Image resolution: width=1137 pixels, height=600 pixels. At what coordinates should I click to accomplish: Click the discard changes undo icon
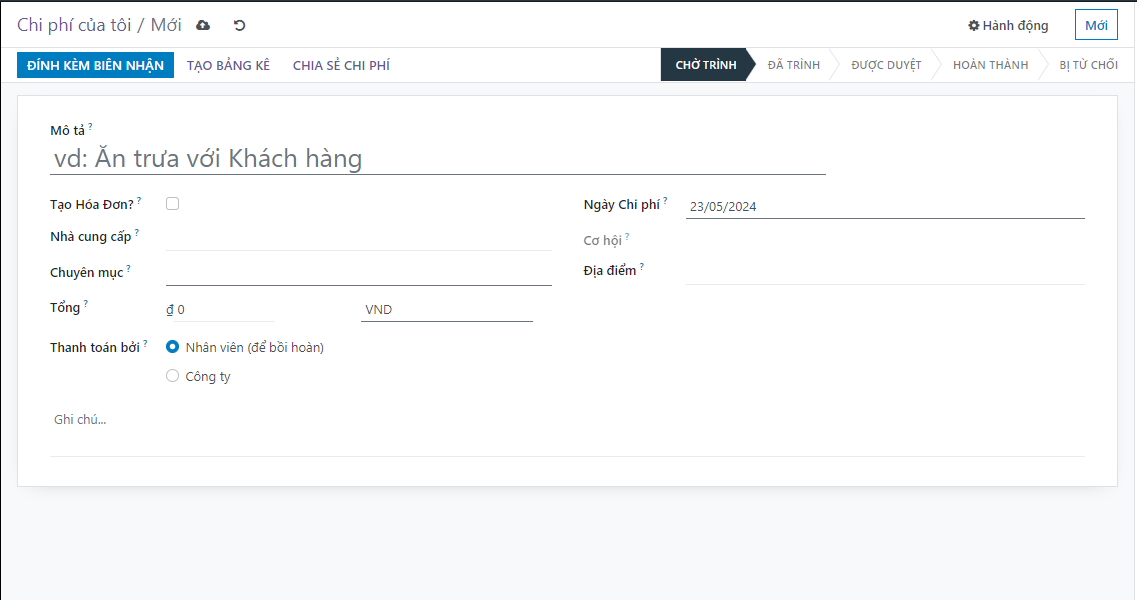tap(239, 25)
